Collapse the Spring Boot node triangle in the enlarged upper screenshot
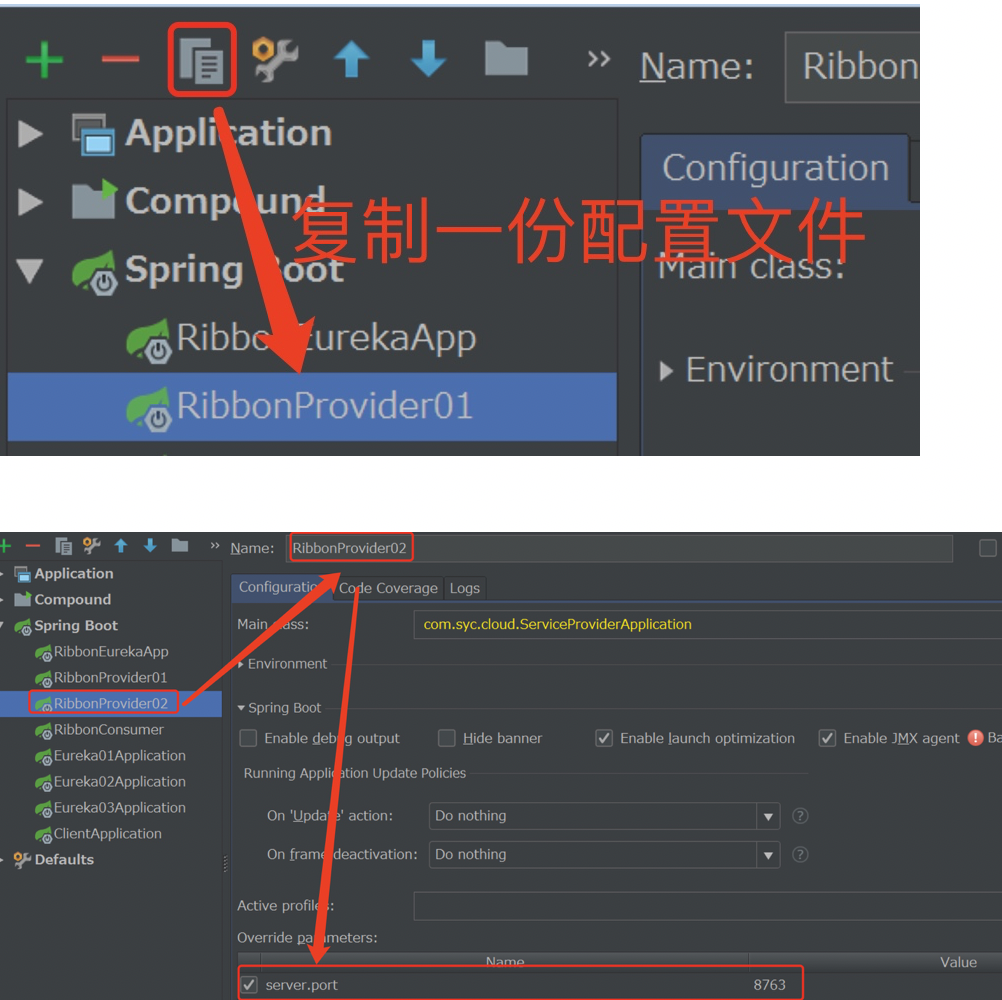 coord(30,270)
